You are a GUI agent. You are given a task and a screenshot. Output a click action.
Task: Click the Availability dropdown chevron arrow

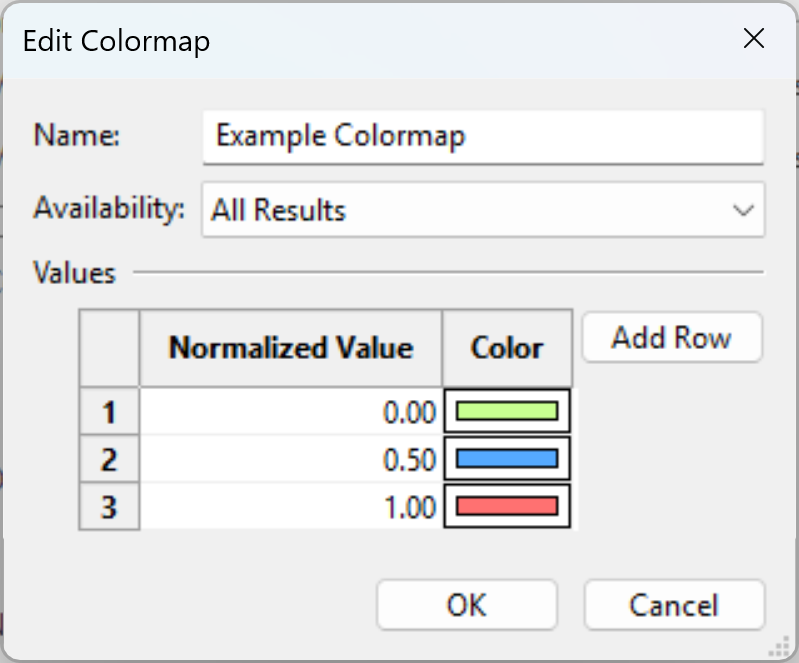pos(743,210)
